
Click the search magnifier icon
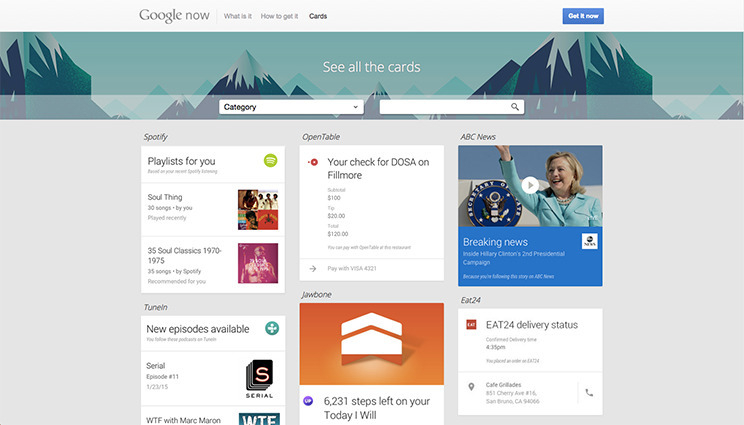pos(515,107)
